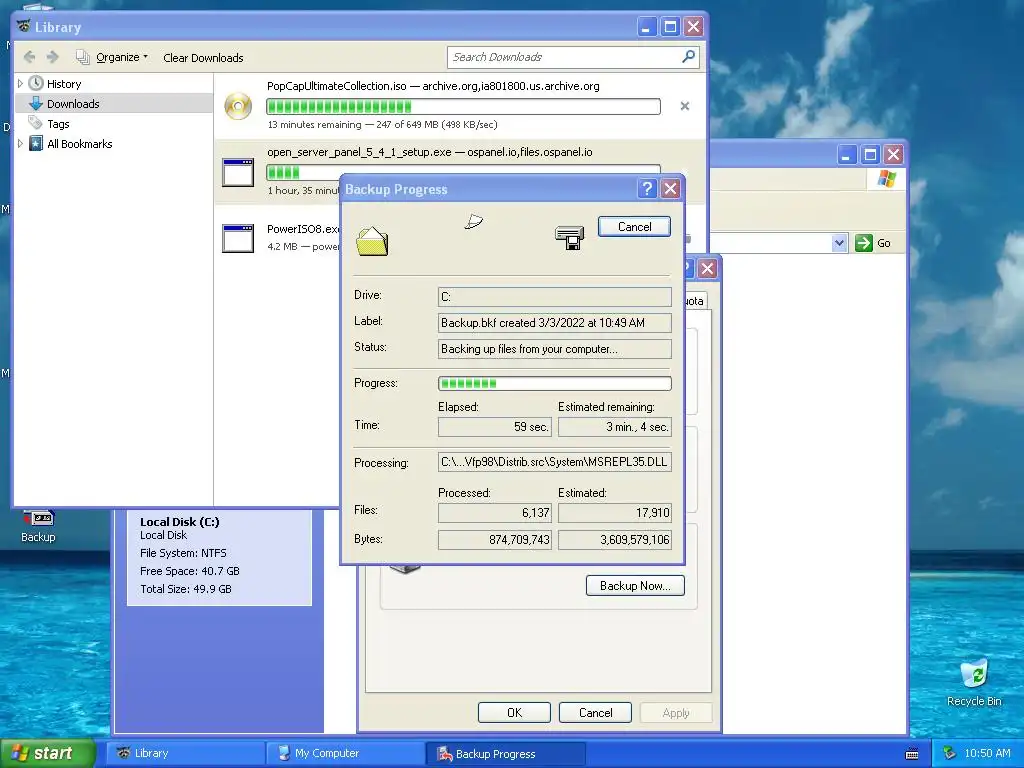Switch to My Computer in the taskbar
The width and height of the screenshot is (1024, 768).
click(345, 754)
